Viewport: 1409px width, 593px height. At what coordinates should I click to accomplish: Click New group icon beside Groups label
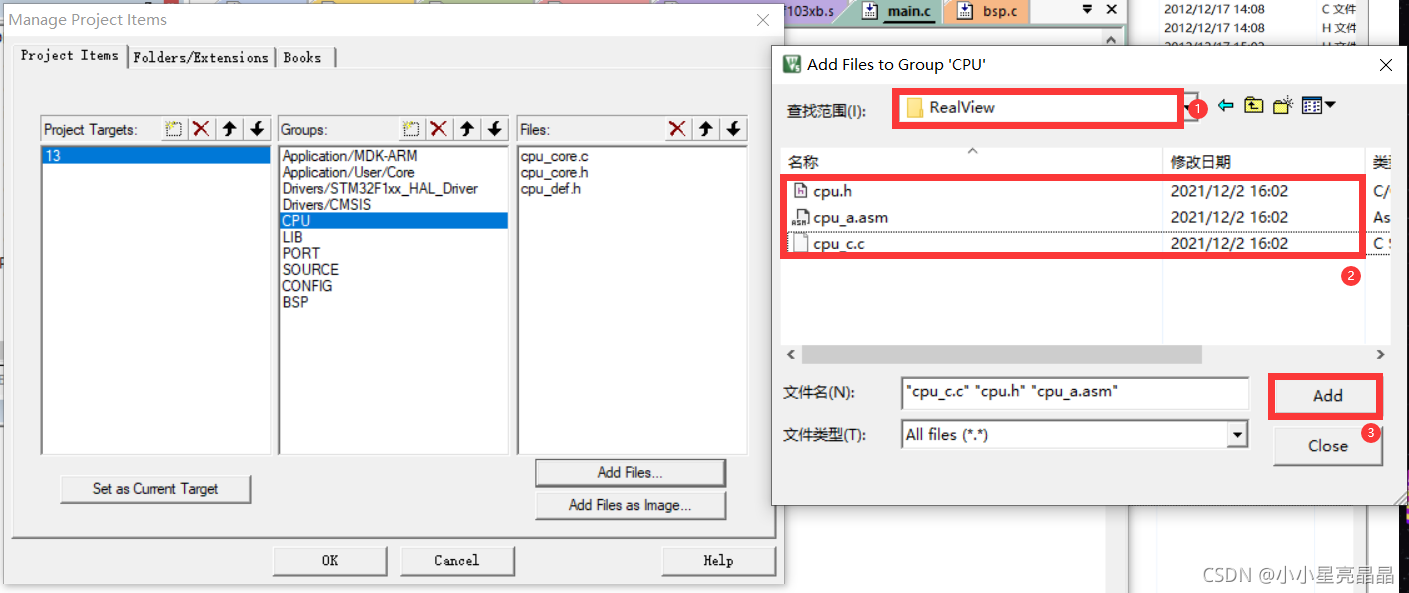(x=410, y=129)
